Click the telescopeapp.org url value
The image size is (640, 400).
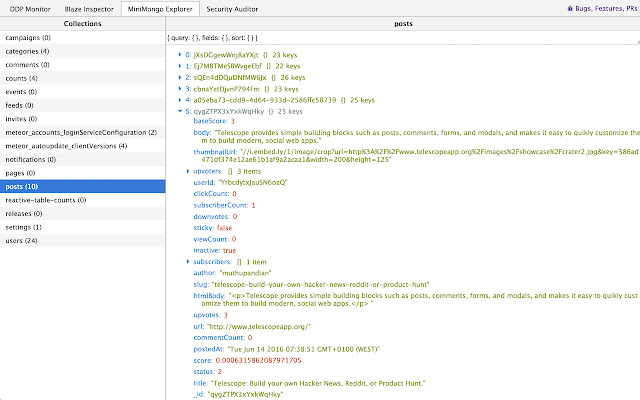(x=258, y=326)
